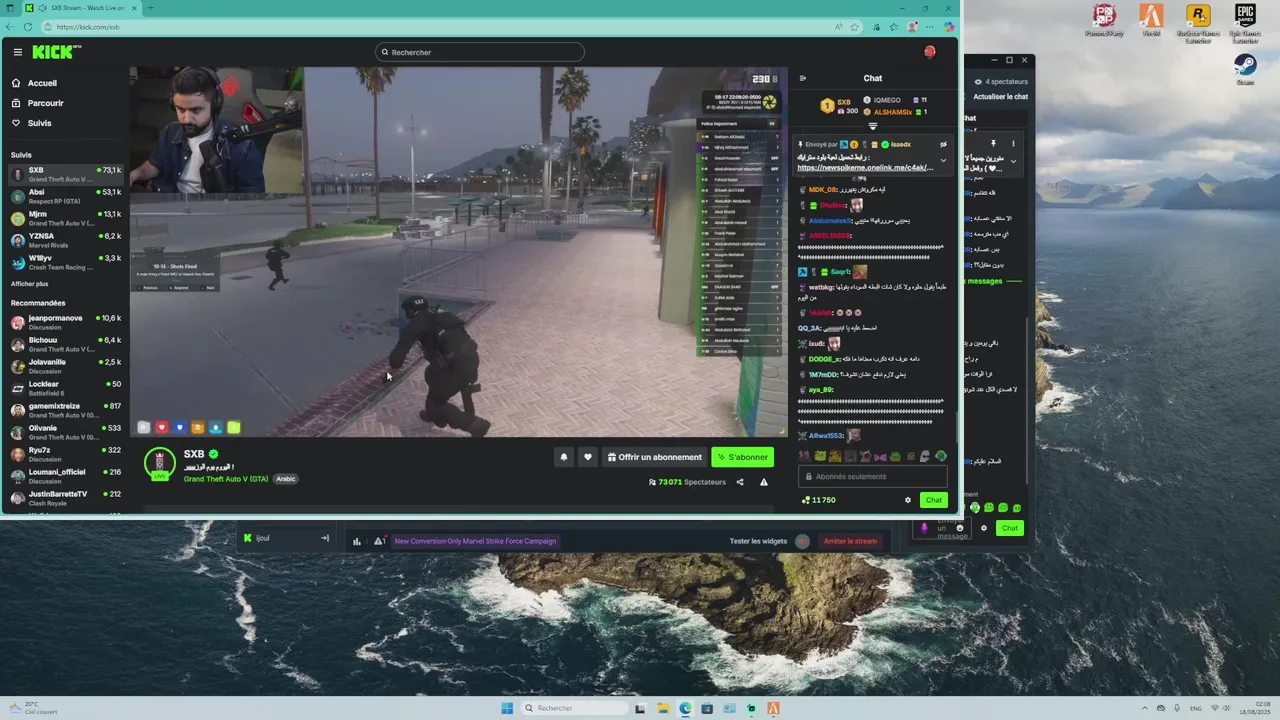The width and height of the screenshot is (1280, 720).
Task: Open three-dot menu in popout chat
Action: tap(1013, 144)
